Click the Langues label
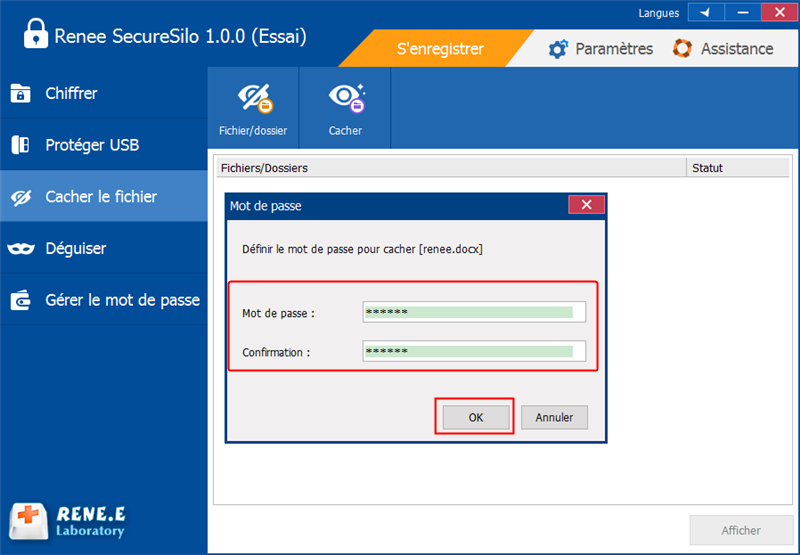Screen dimensions: 800x555 pos(658,13)
